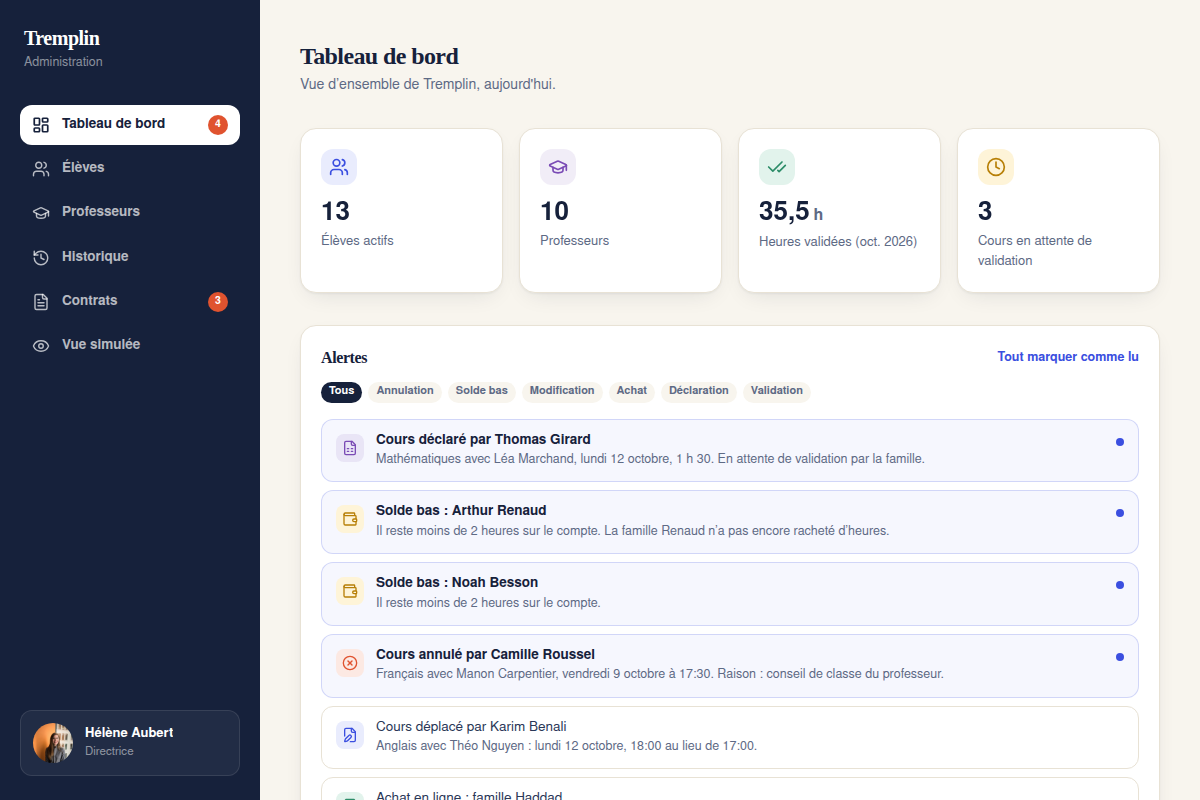Screen dimensions: 1200x800
Task: Click the Historique clock icon
Action: click(x=41, y=257)
